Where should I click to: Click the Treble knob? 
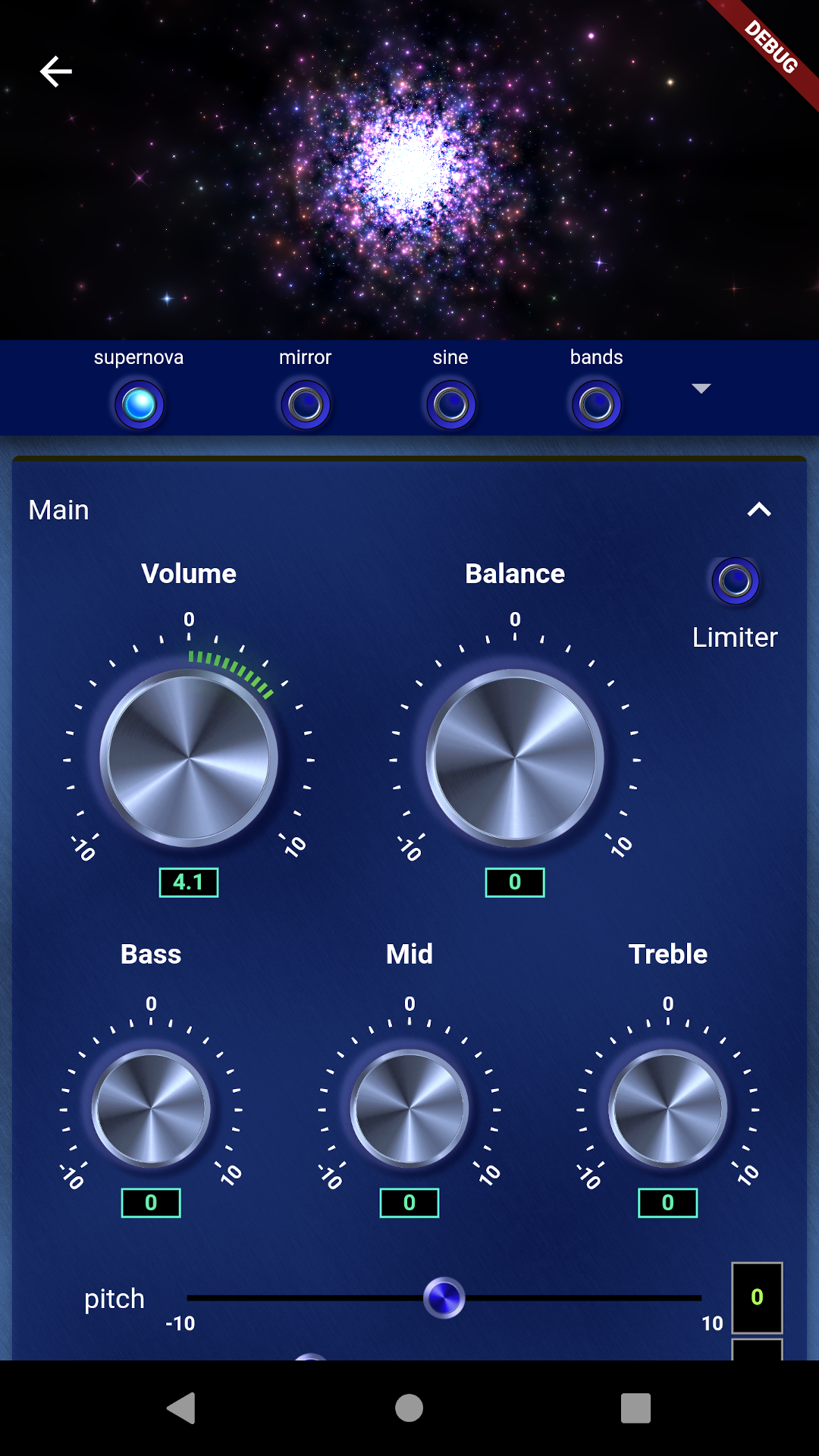click(668, 1108)
